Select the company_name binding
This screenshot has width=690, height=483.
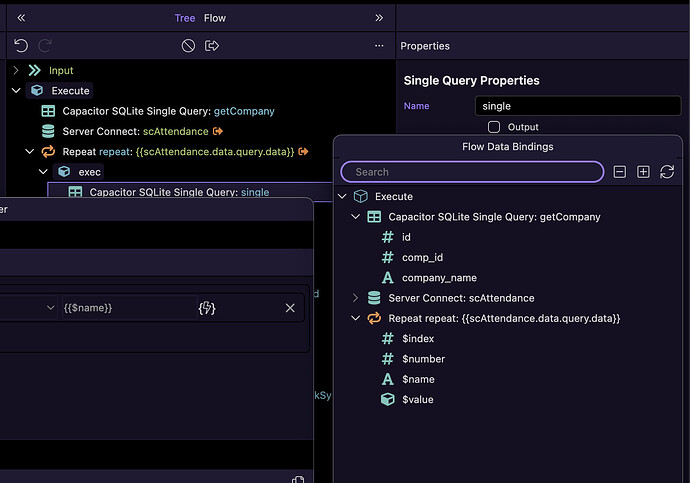click(439, 278)
